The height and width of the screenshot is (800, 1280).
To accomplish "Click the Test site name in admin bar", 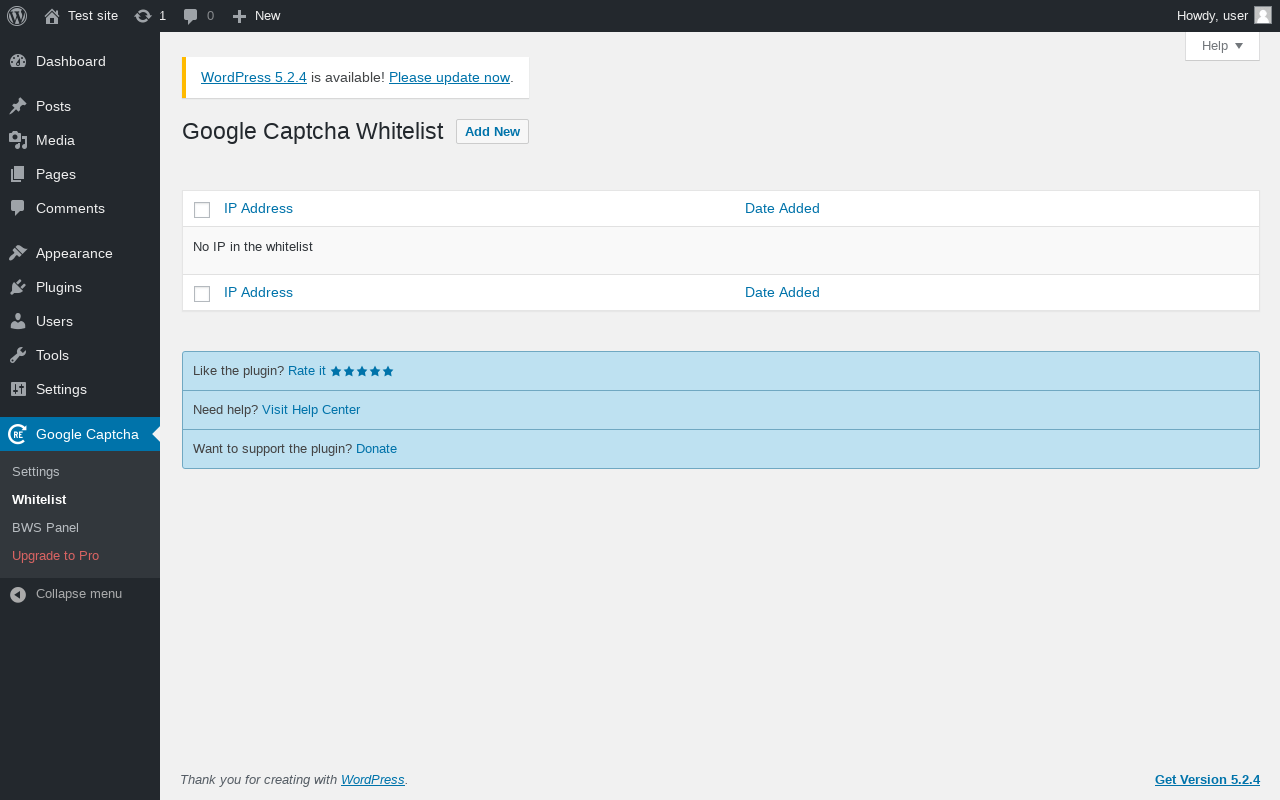I will coord(93,15).
